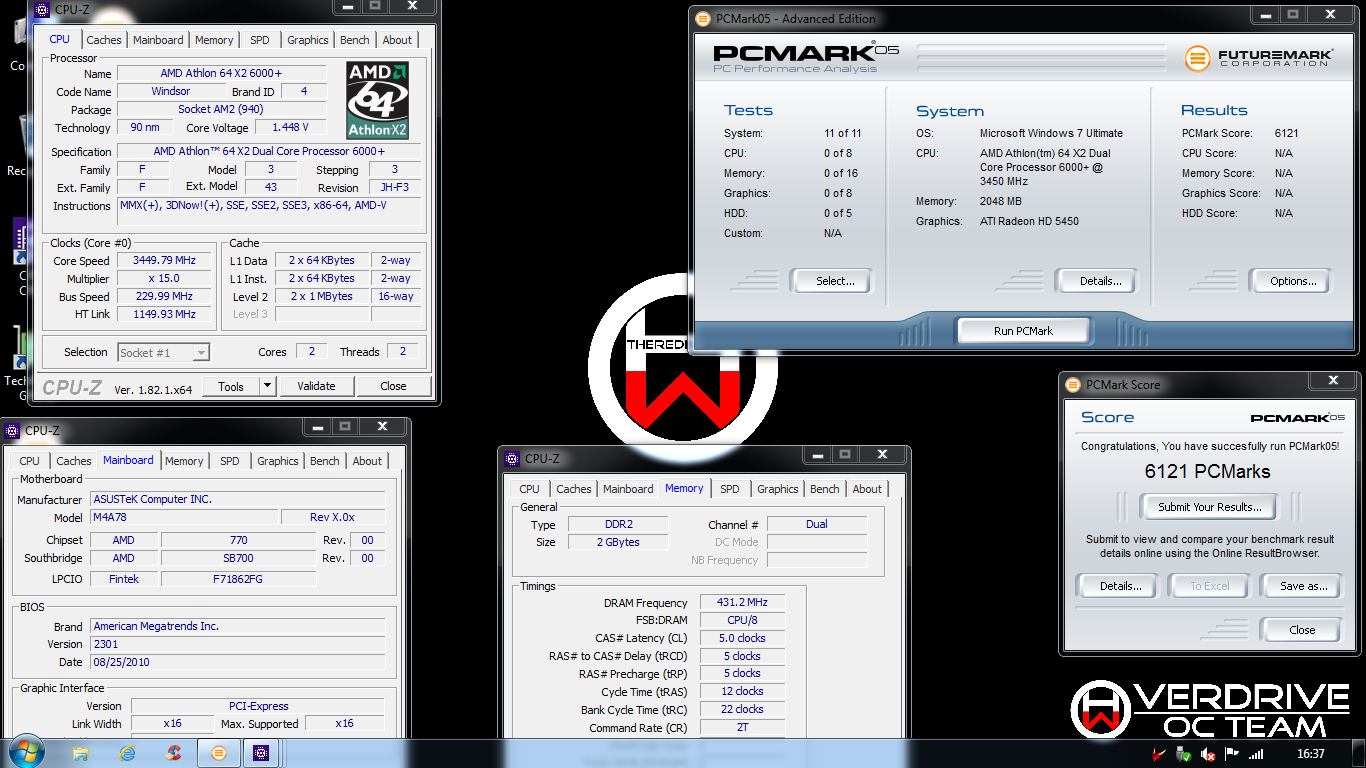Click the Close button in the PCMark Score dialog
Screen dimensions: 1366x768
pos(1302,630)
